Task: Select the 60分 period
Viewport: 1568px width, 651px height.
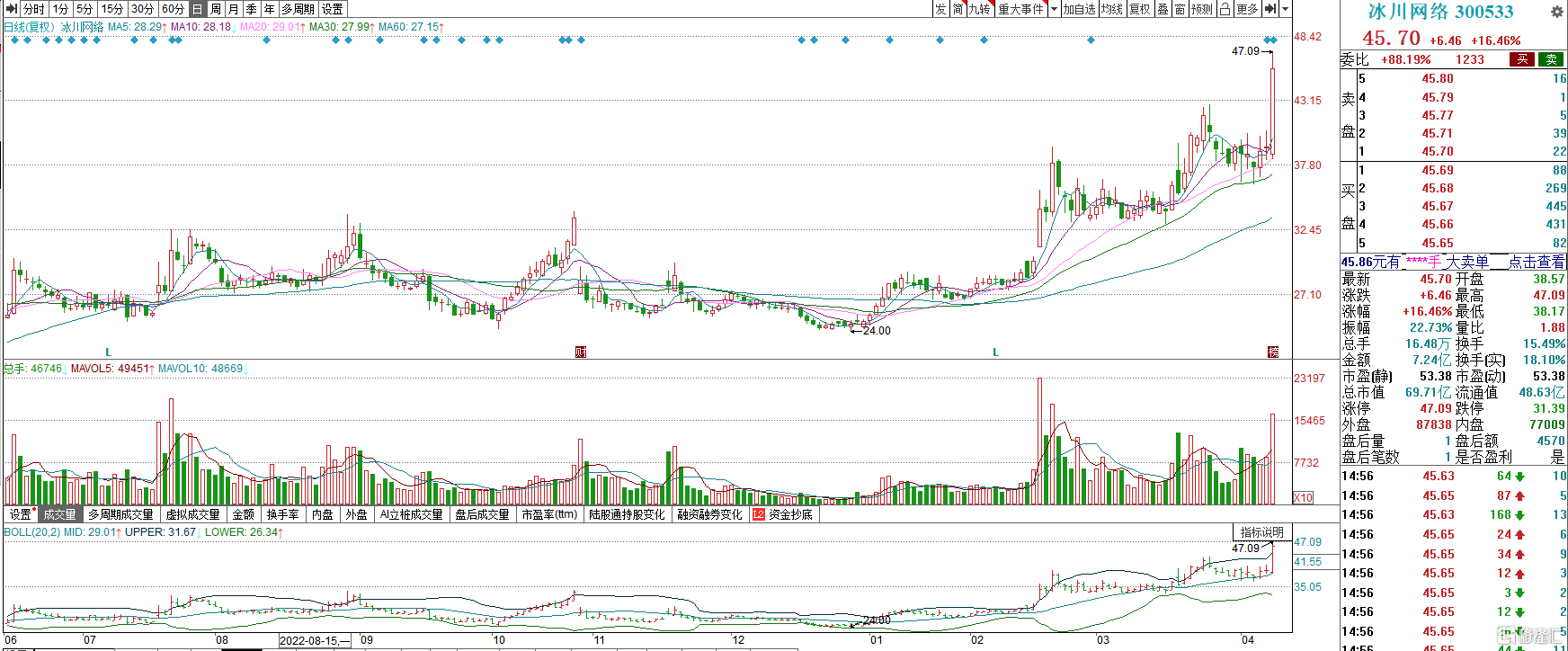Action: coord(174,9)
